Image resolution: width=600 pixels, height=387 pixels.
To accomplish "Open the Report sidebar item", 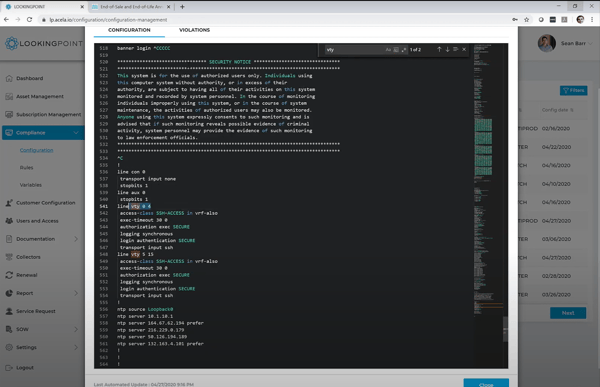I will pos(24,293).
